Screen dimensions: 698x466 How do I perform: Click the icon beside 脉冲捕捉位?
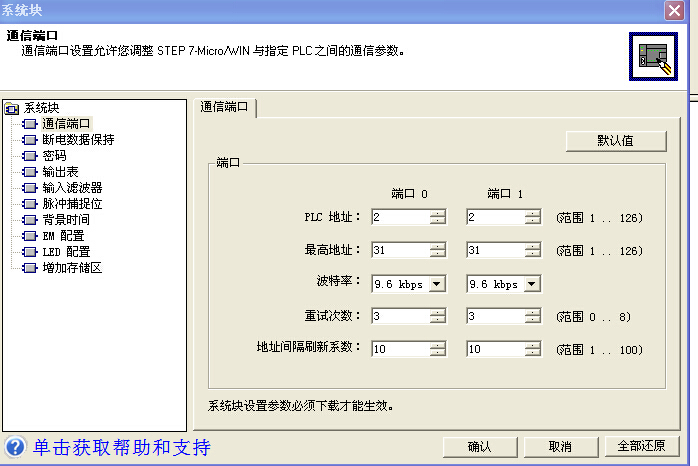[x=29, y=204]
